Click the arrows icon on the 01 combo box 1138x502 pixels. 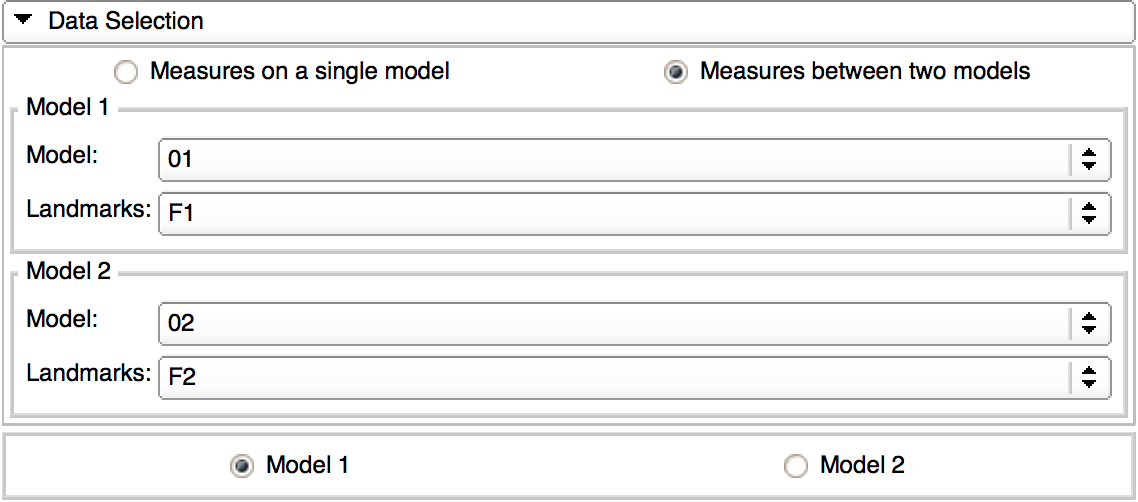click(1089, 160)
